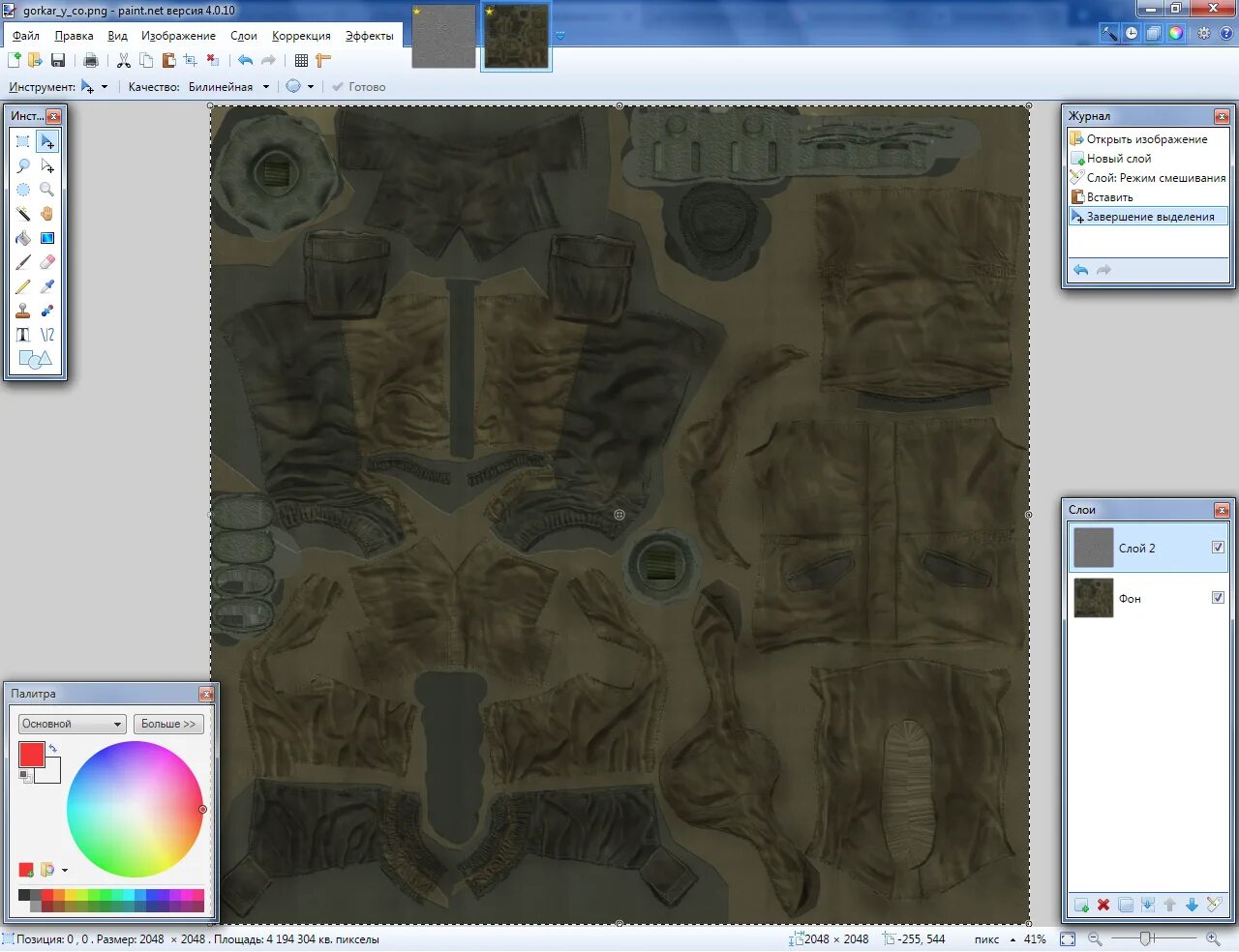Select the Move Selection tool
Viewport: 1239px width, 952px height.
[x=47, y=165]
